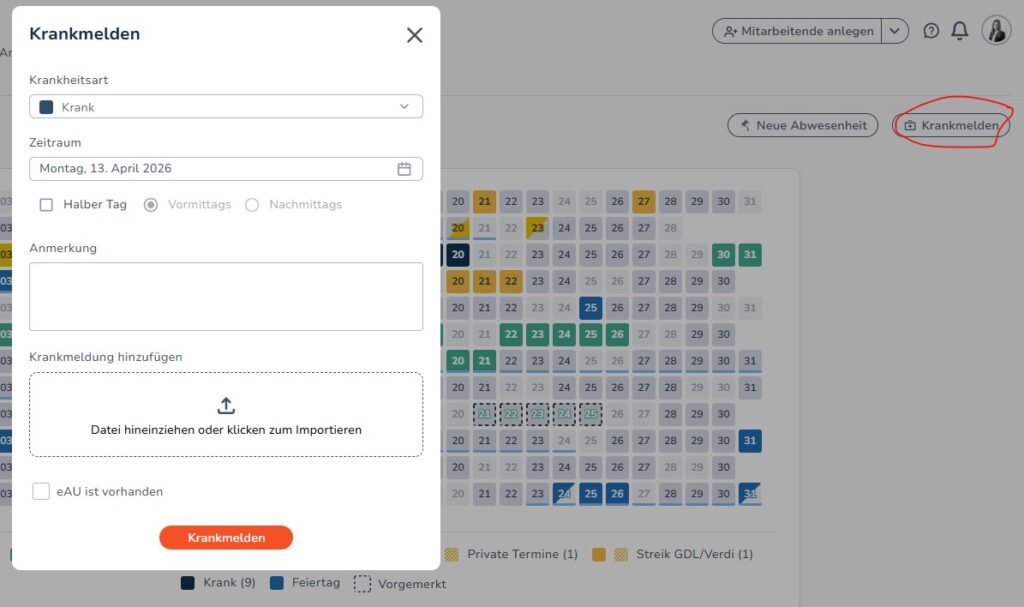Click the Mitarbeitende anlegen button
The height and width of the screenshot is (607, 1024).
tap(797, 31)
